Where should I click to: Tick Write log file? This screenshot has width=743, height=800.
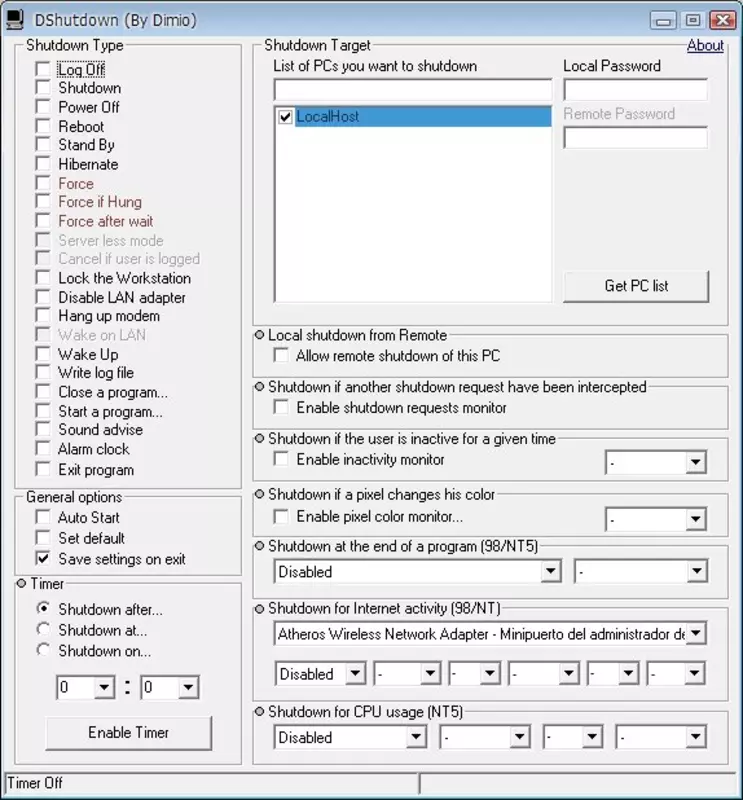pos(43,373)
